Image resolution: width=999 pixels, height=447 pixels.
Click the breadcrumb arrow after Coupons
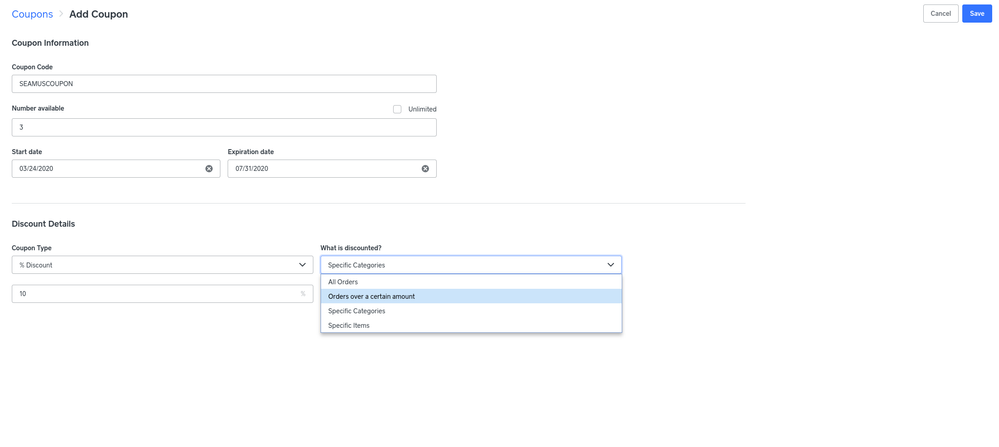pyautogui.click(x=61, y=15)
